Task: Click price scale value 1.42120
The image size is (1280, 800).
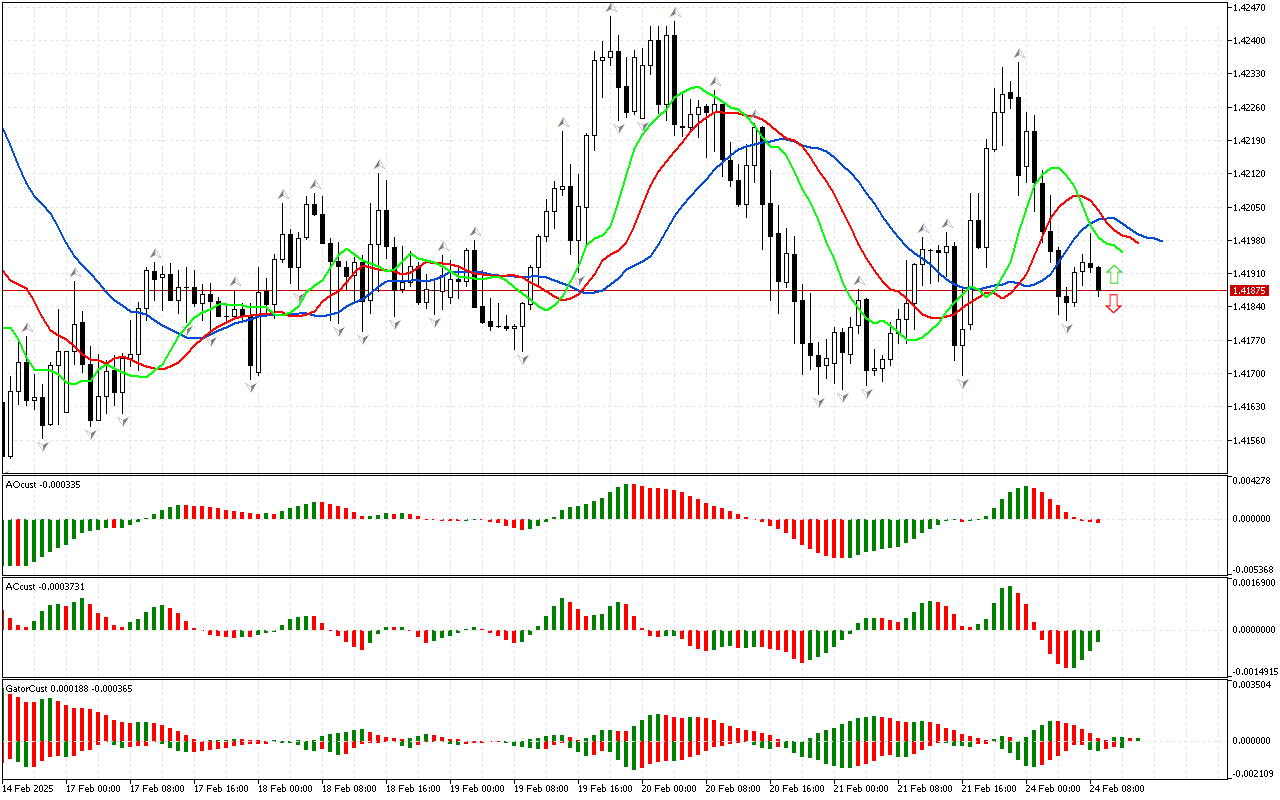Action: pos(1249,173)
